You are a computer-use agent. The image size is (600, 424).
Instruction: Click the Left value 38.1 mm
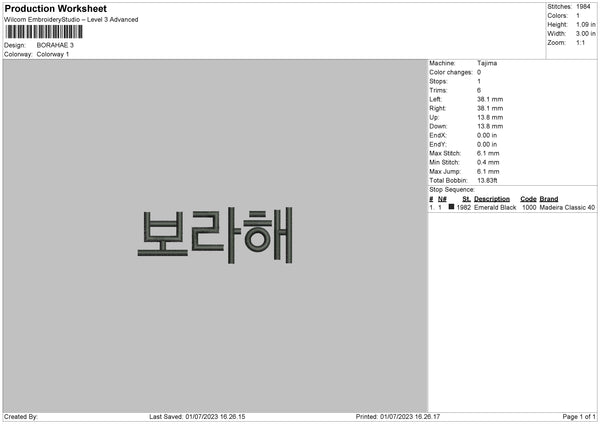(490, 99)
